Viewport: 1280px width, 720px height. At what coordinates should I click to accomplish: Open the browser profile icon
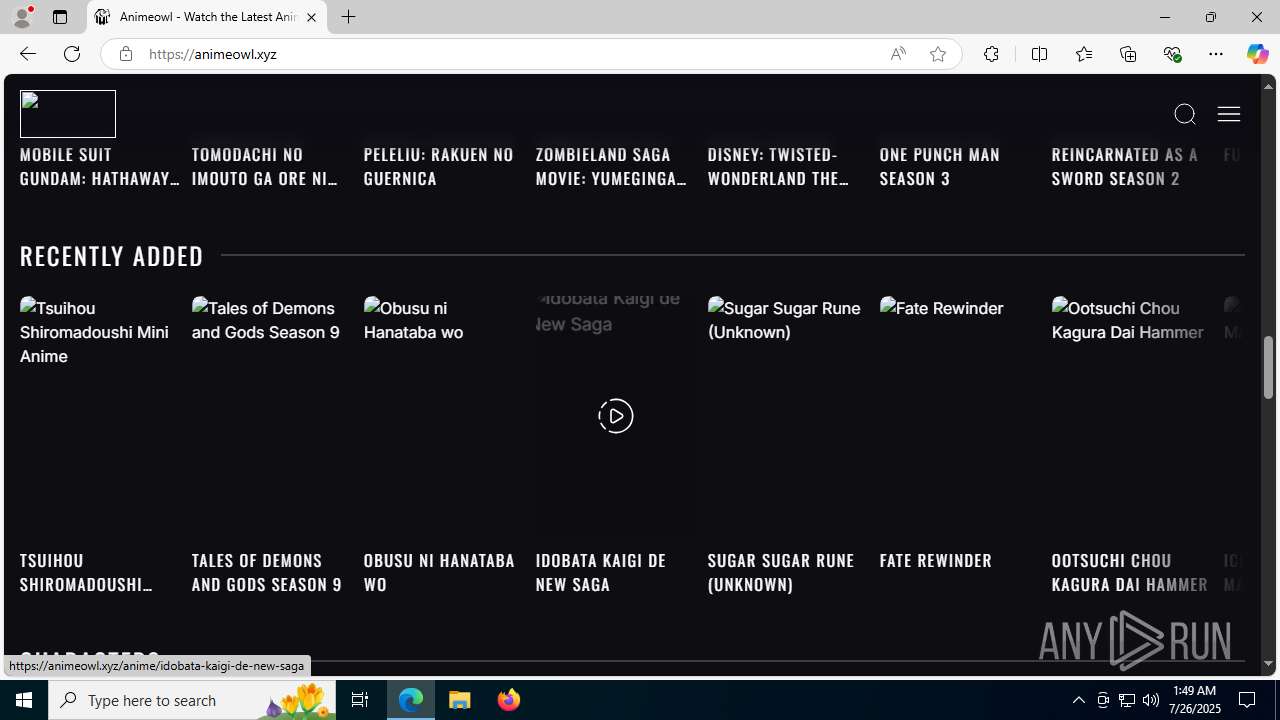click(x=22, y=17)
